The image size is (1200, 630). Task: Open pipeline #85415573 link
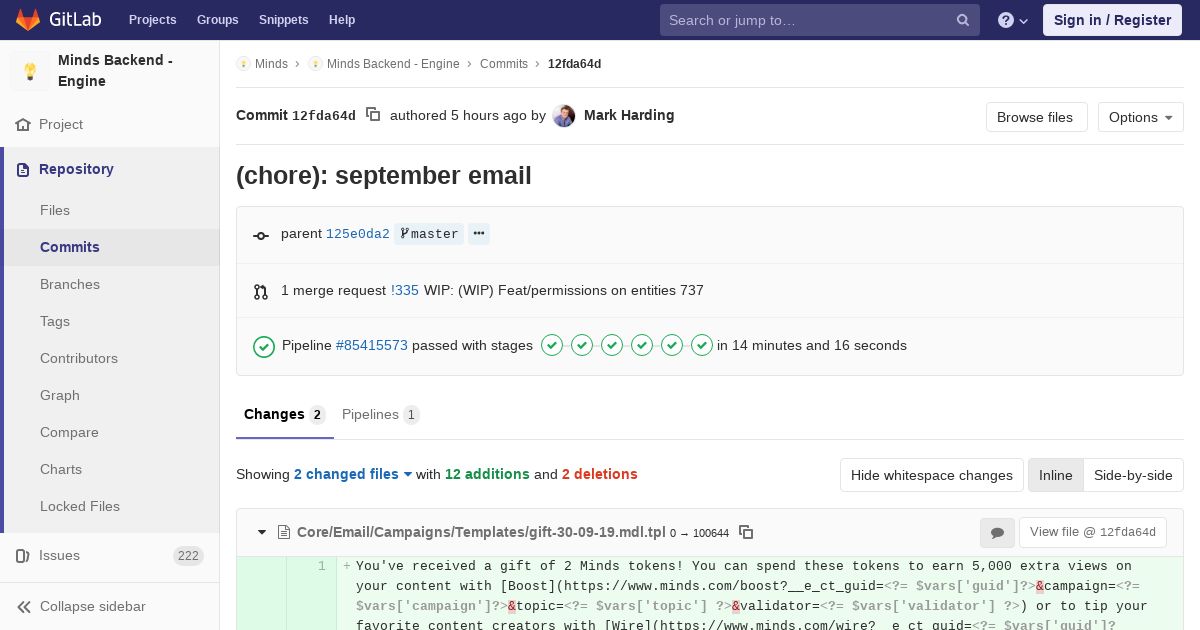pyautogui.click(x=372, y=345)
